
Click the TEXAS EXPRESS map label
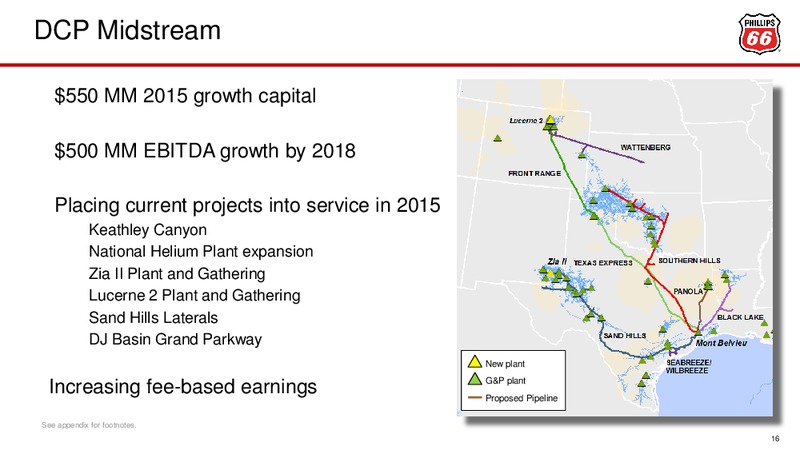point(603,263)
